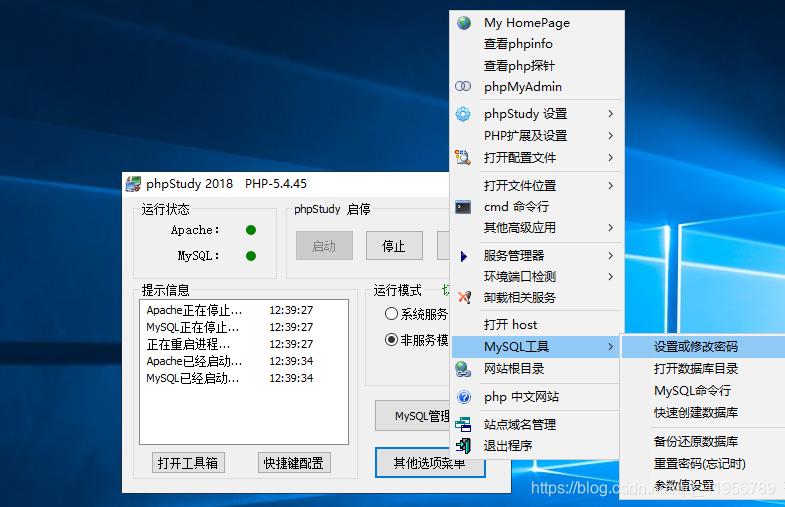Click the 快捷键配置 button
785x507 pixels.
(x=294, y=463)
